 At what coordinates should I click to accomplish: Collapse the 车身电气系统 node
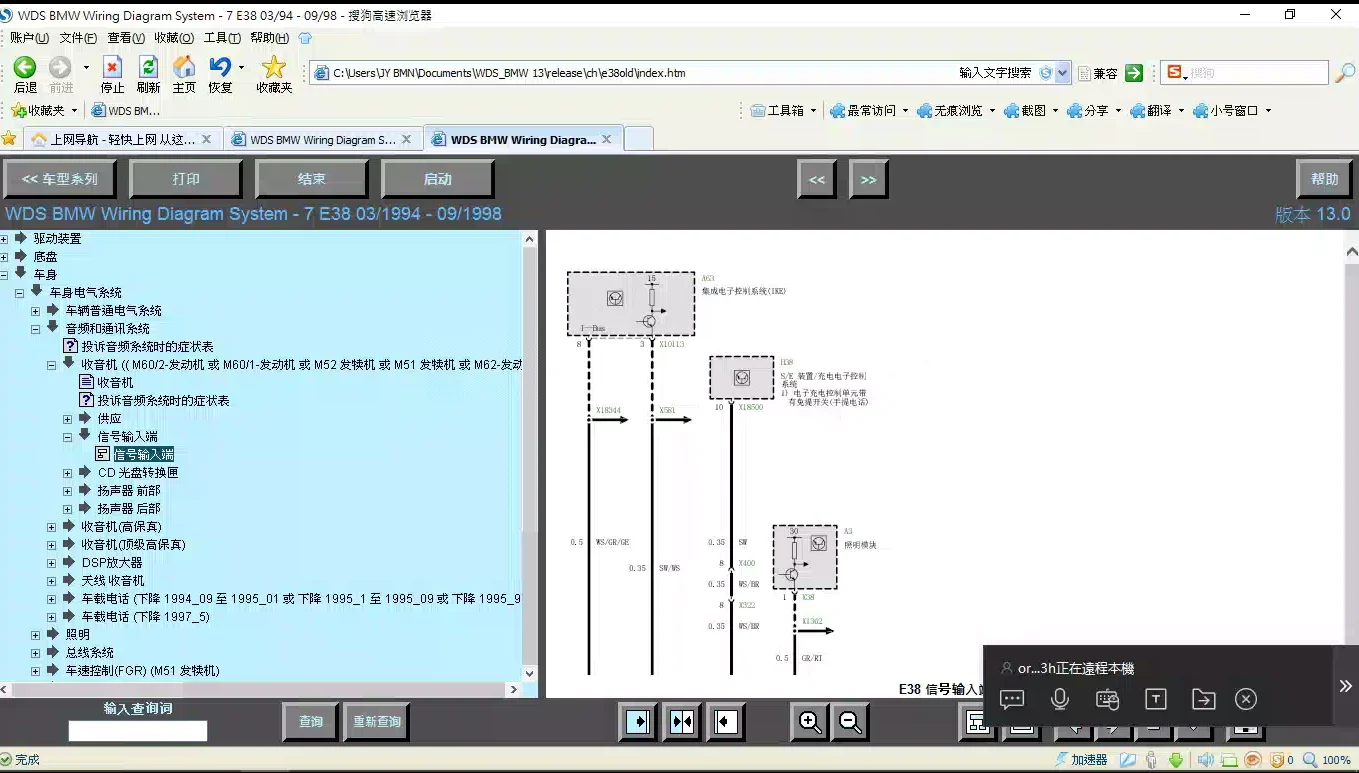(20, 293)
